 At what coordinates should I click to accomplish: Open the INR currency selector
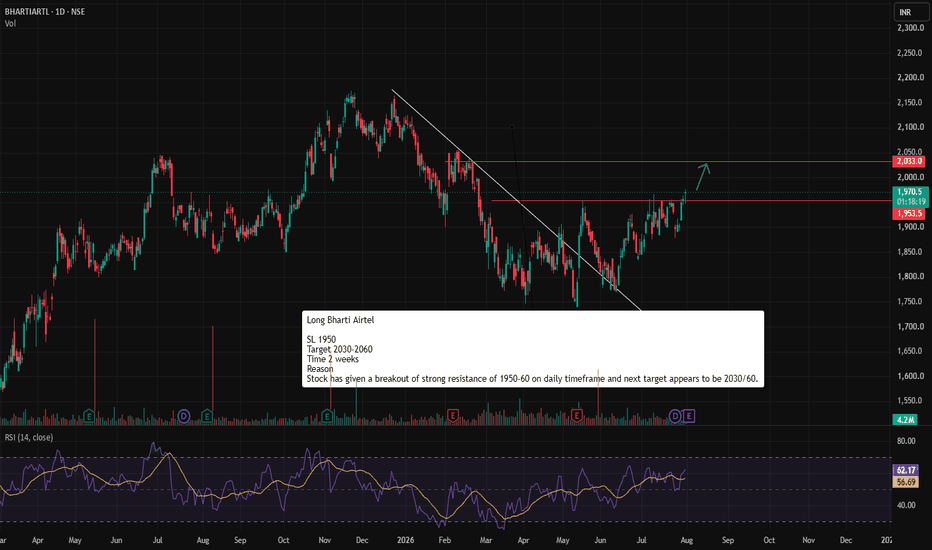click(x=911, y=12)
